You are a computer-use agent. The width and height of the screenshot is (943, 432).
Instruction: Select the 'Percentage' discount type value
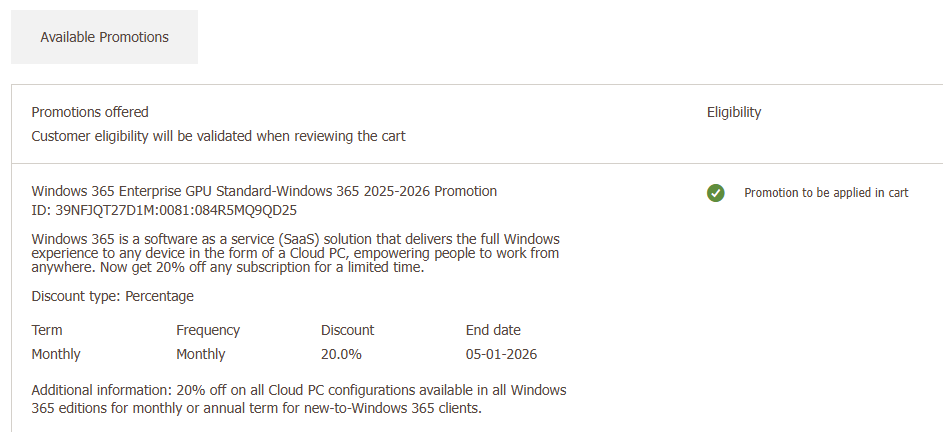[159, 296]
